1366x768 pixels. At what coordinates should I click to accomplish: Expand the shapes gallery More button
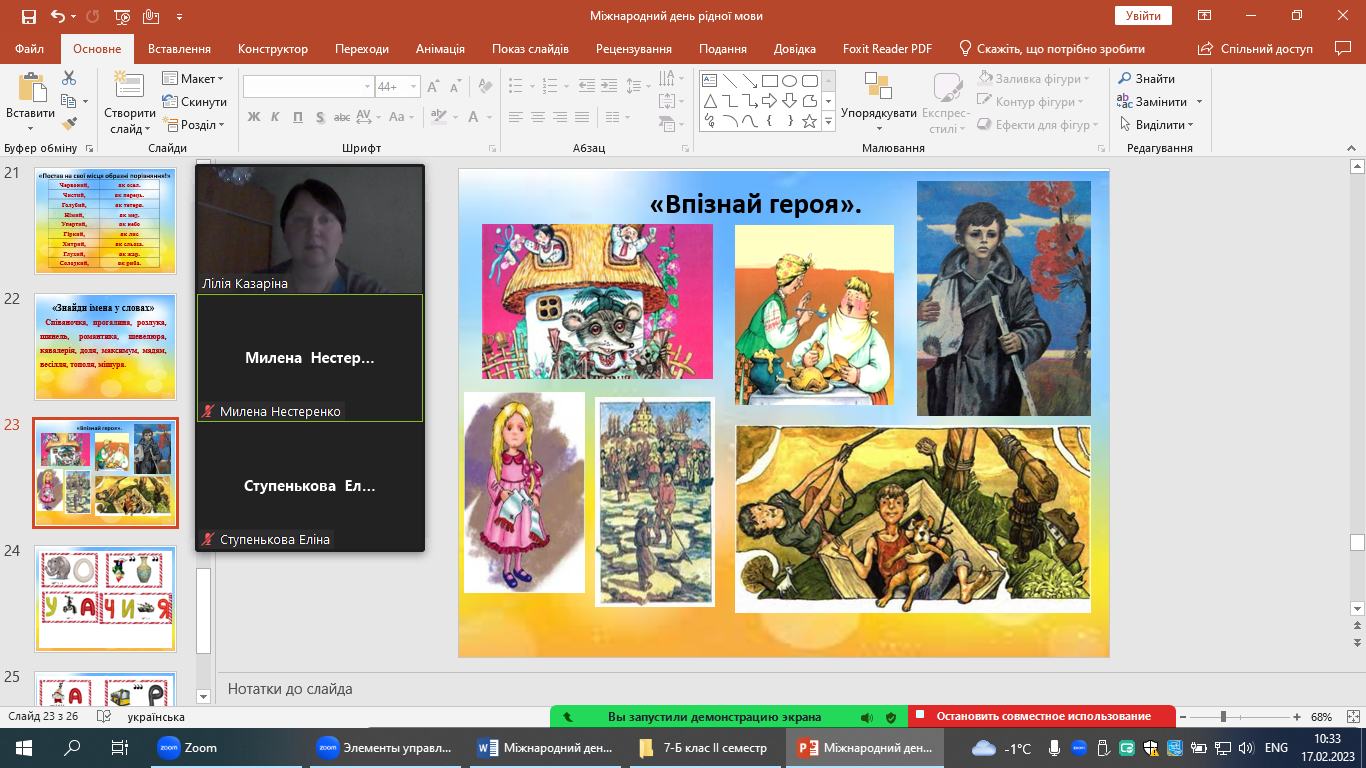pos(828,121)
